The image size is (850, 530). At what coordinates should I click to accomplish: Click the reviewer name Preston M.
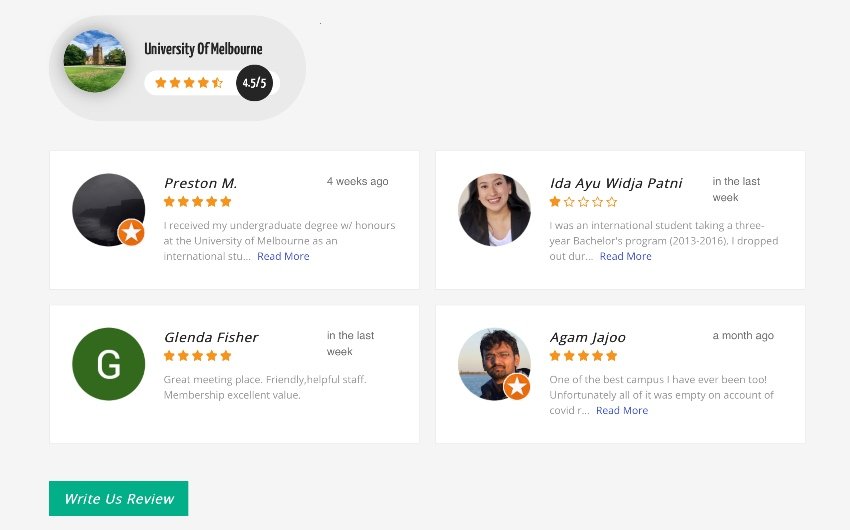tap(201, 183)
